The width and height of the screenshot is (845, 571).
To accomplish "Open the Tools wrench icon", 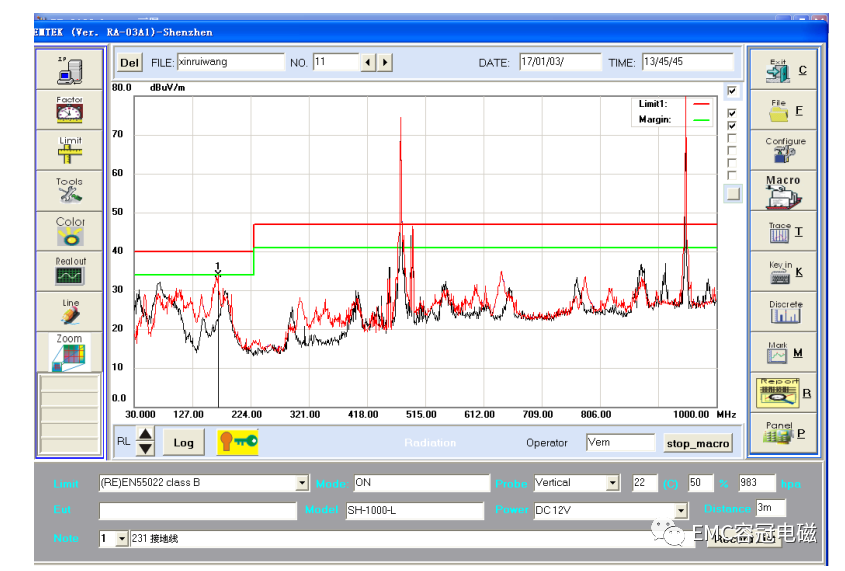I will click(70, 191).
